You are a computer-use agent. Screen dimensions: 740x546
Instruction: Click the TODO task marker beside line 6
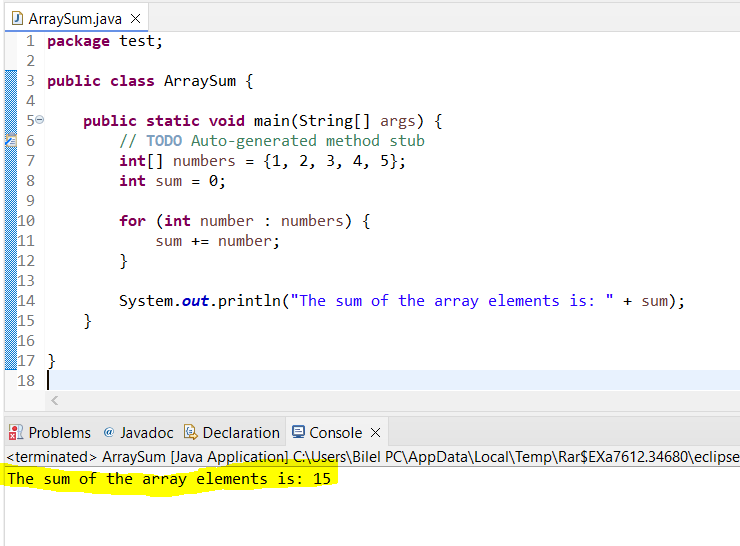[11, 141]
